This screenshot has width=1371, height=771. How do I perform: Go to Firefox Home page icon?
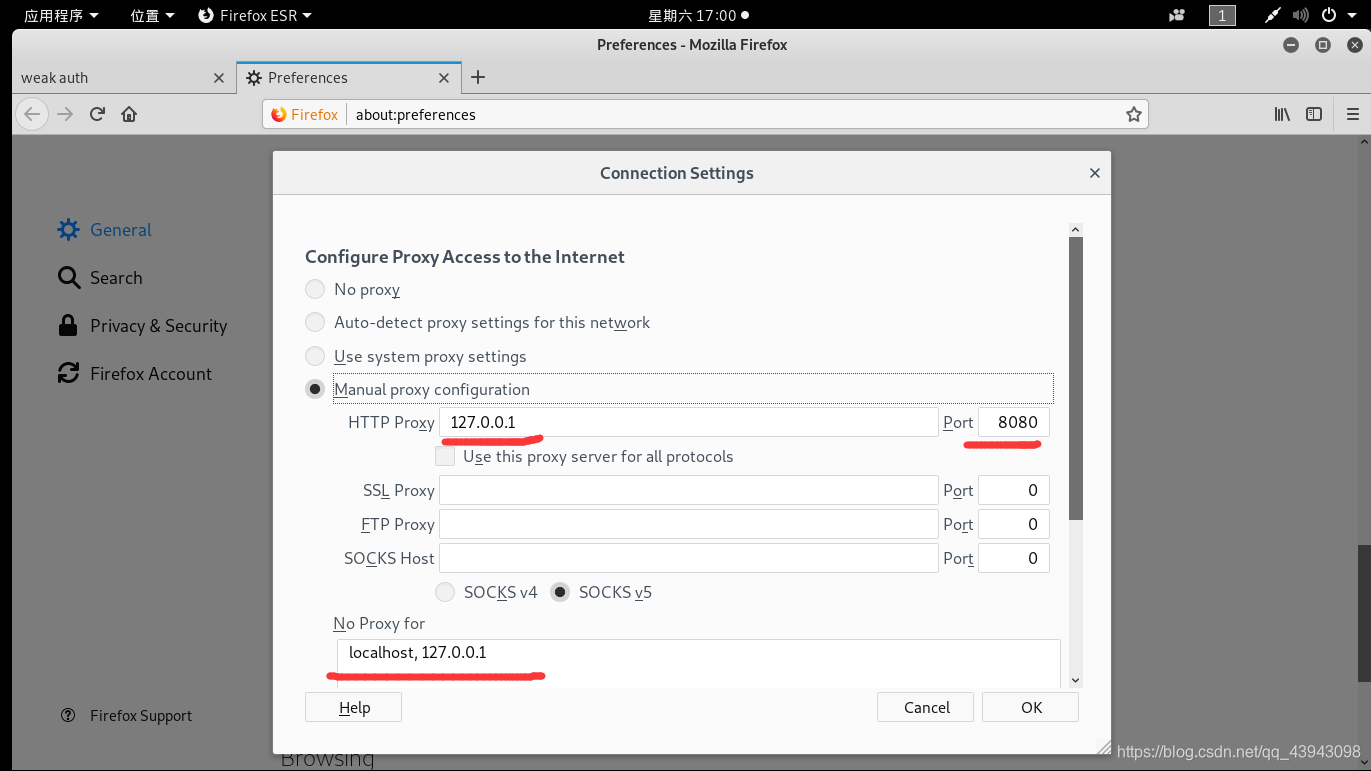pos(128,114)
